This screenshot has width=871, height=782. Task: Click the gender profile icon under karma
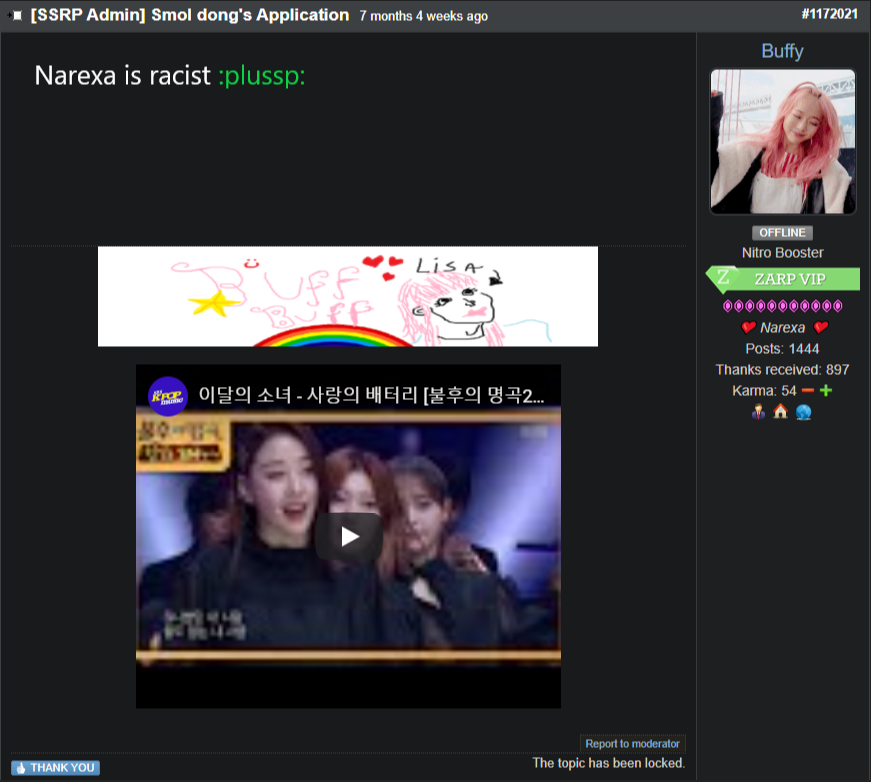click(758, 412)
